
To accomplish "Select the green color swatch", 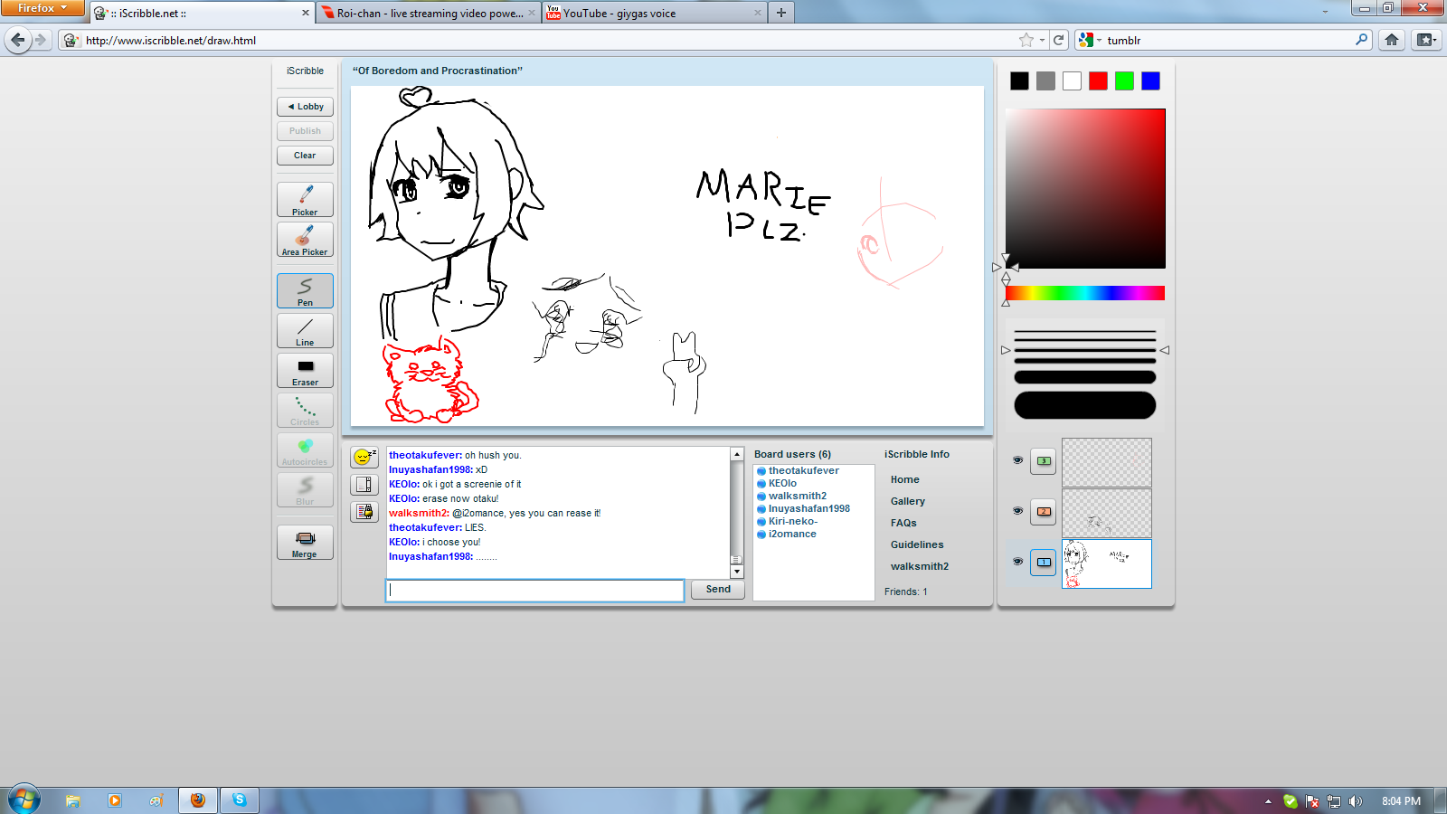I will point(1124,81).
